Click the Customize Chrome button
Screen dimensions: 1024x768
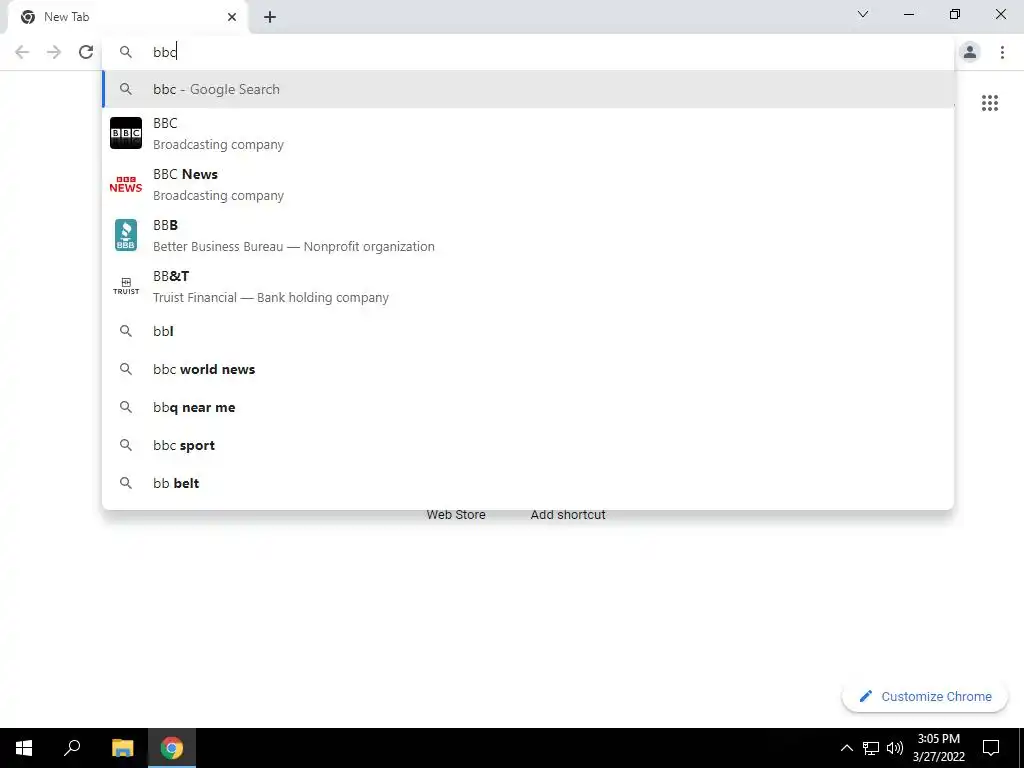tap(925, 696)
